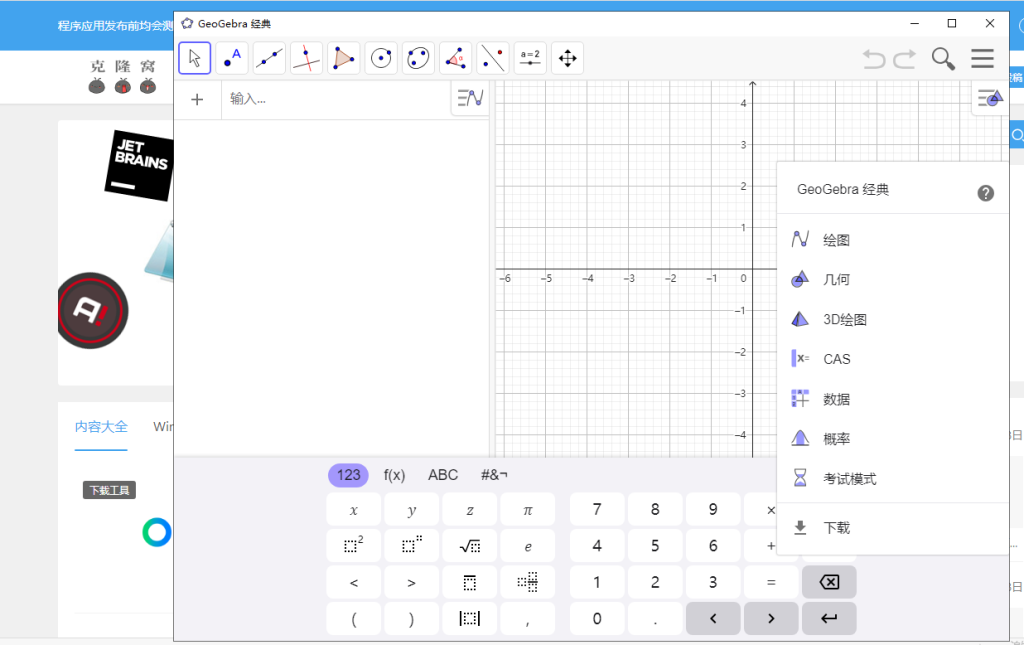The image size is (1024, 645).
Task: Open the hamburger main menu
Action: [x=982, y=59]
